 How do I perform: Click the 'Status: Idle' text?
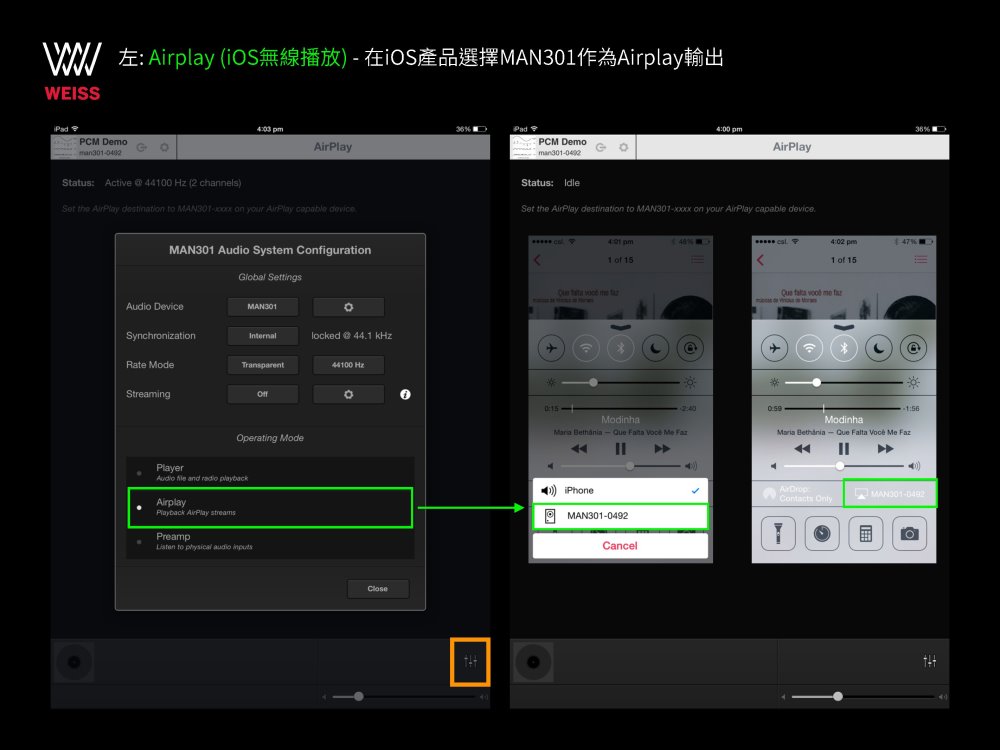pyautogui.click(x=550, y=183)
